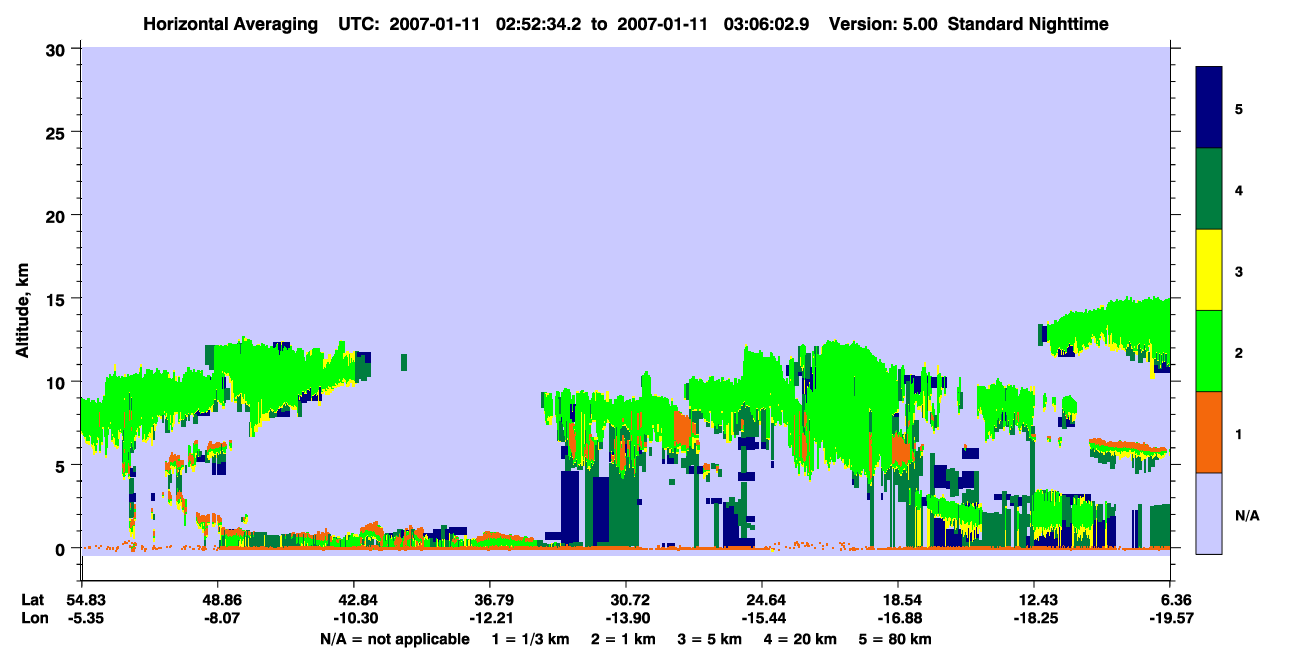
Task: Click the 'Lon' row label
Action: 33,618
